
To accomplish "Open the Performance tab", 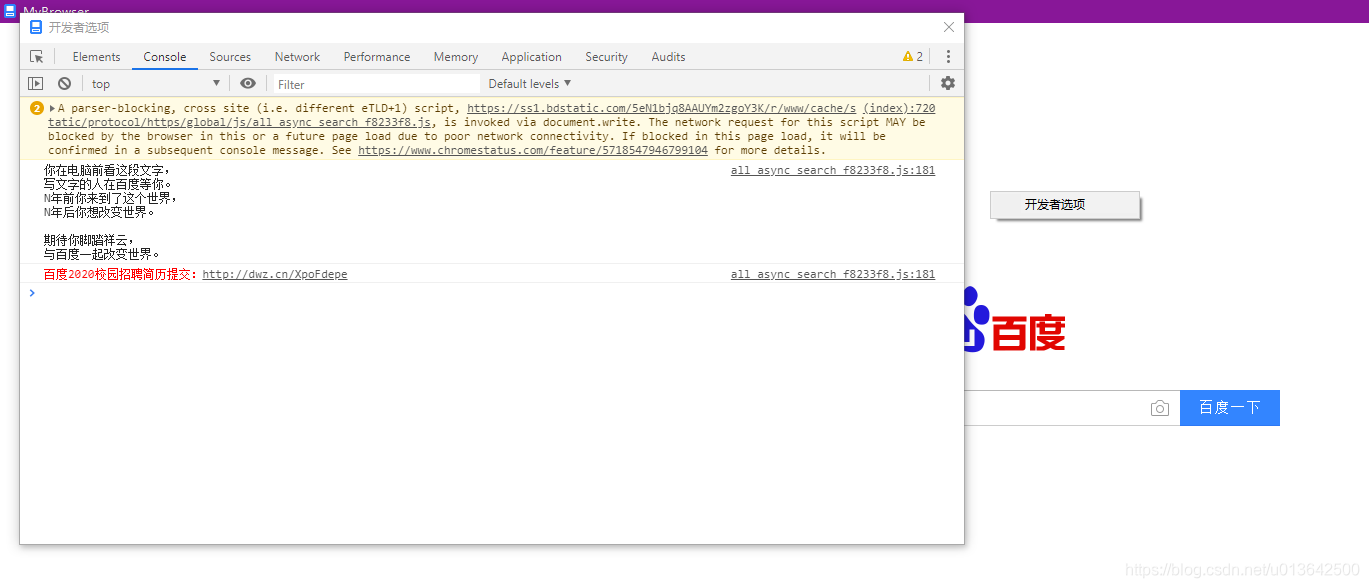I will click(x=377, y=57).
